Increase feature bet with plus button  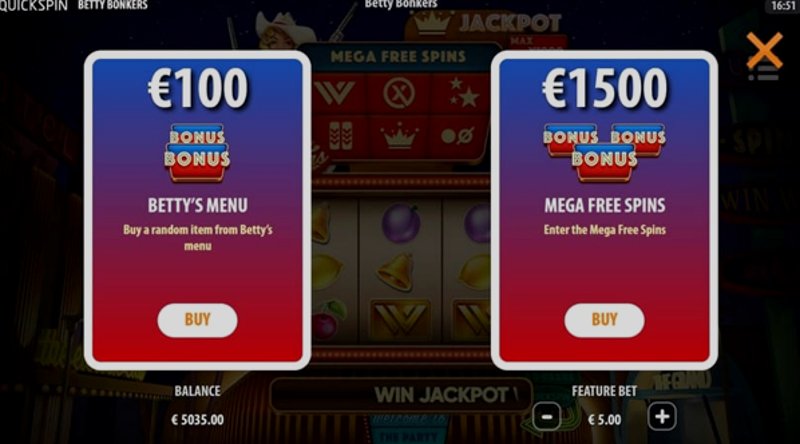[662, 417]
